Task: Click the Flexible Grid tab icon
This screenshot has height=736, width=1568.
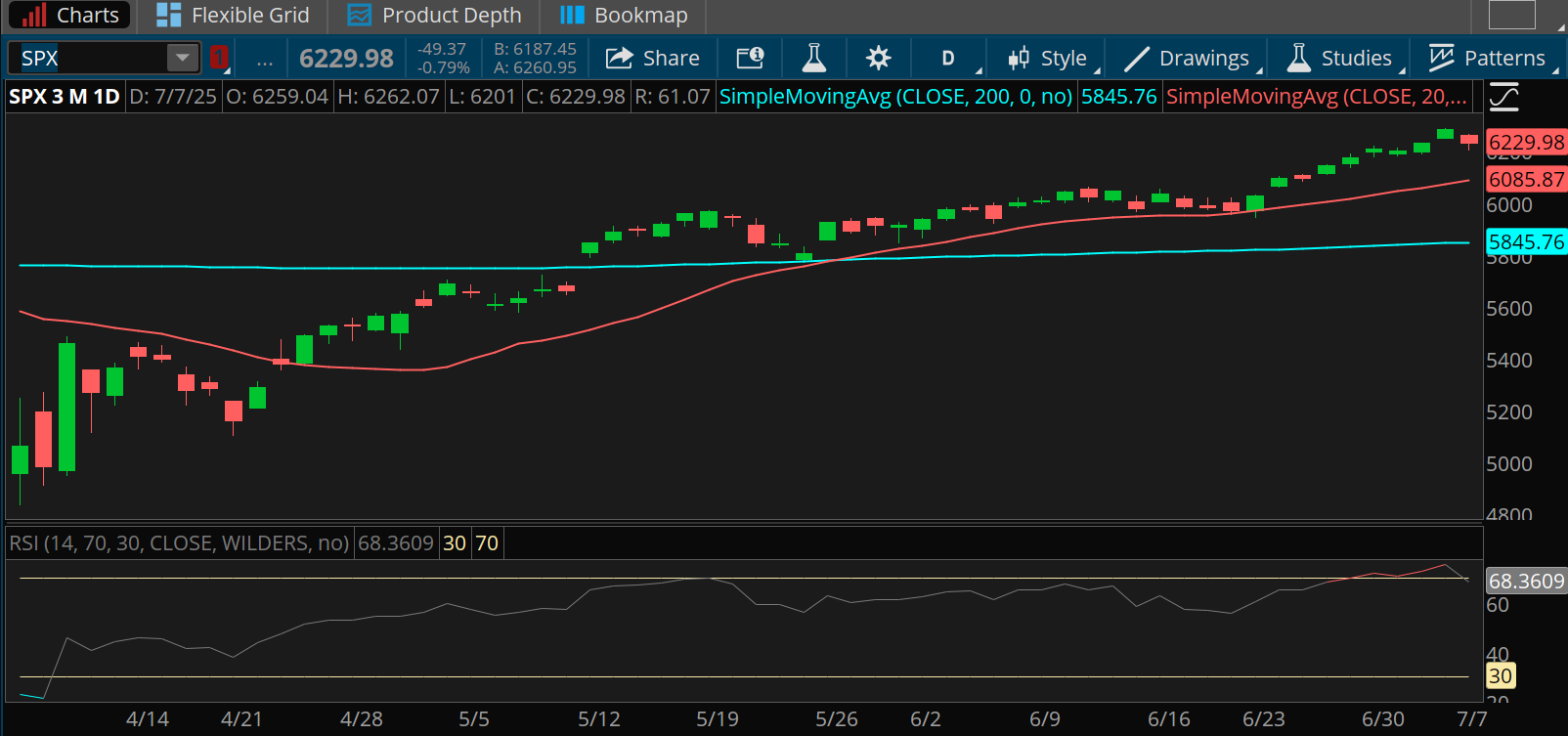Action: click(x=168, y=16)
